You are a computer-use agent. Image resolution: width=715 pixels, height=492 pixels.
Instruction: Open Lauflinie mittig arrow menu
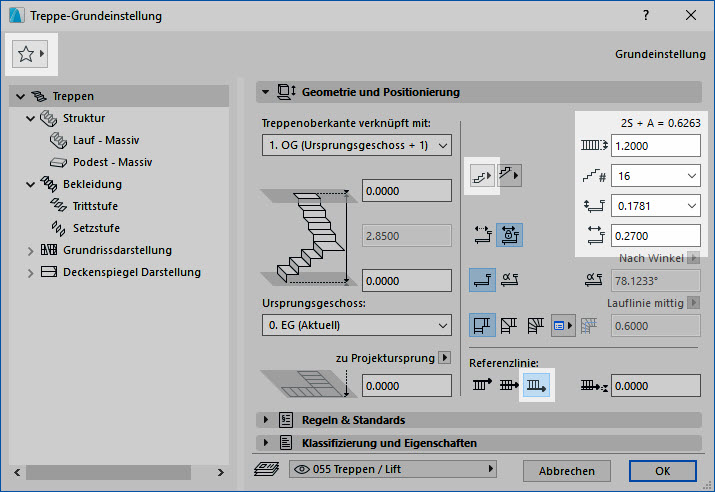pos(694,303)
